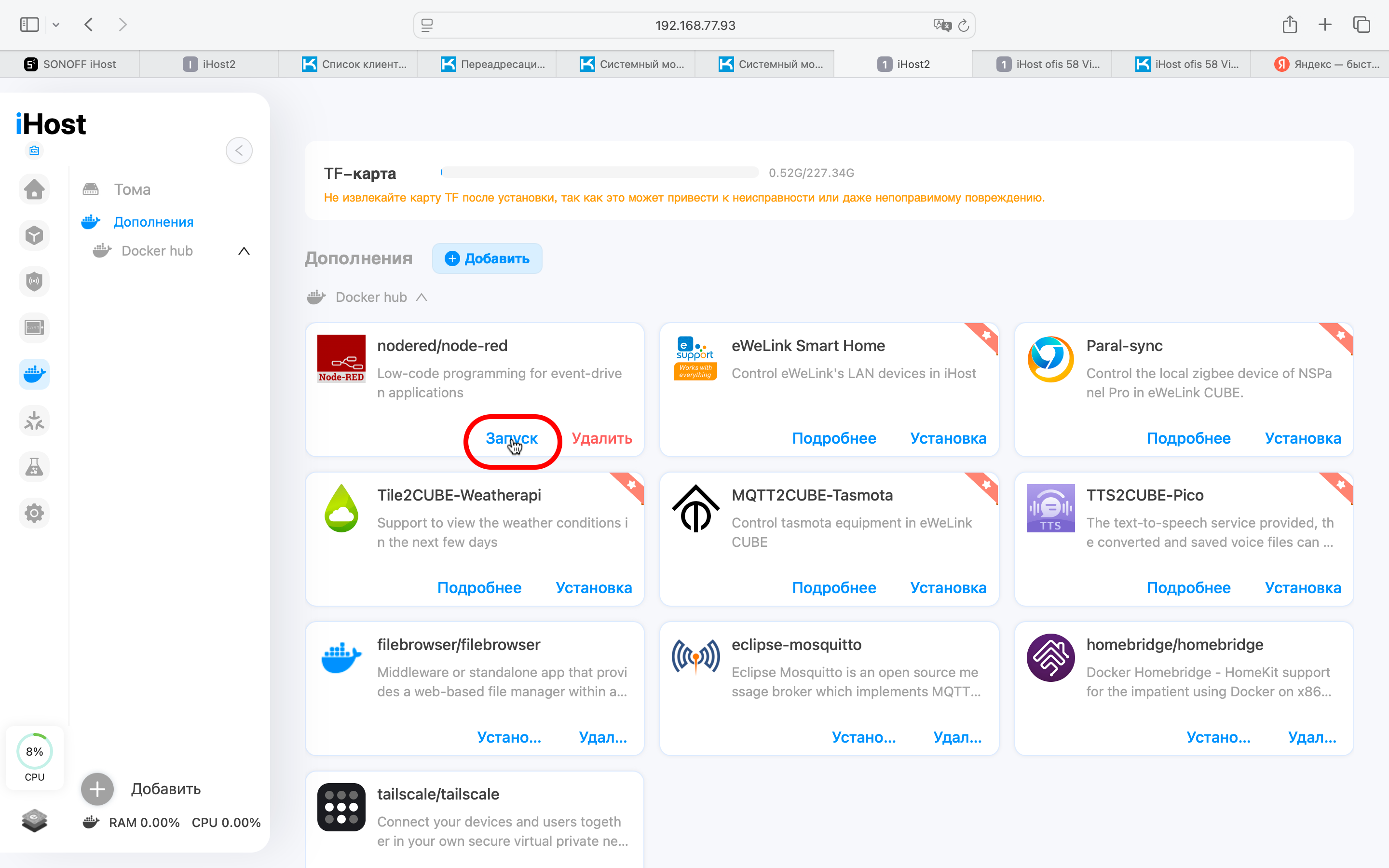Collapse Docker hub section above add-on cards

[x=422, y=298]
